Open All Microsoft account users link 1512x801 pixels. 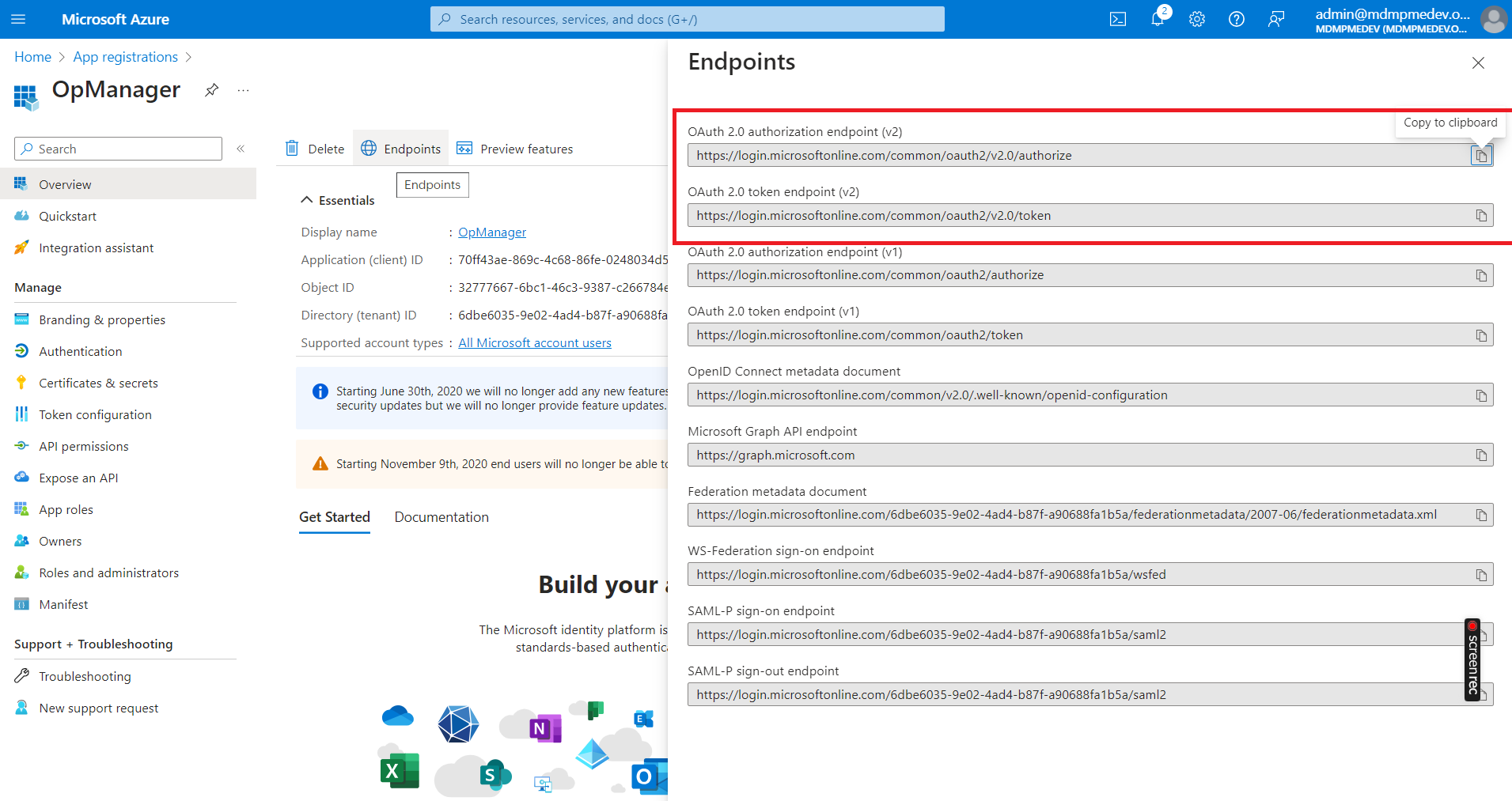coord(535,343)
